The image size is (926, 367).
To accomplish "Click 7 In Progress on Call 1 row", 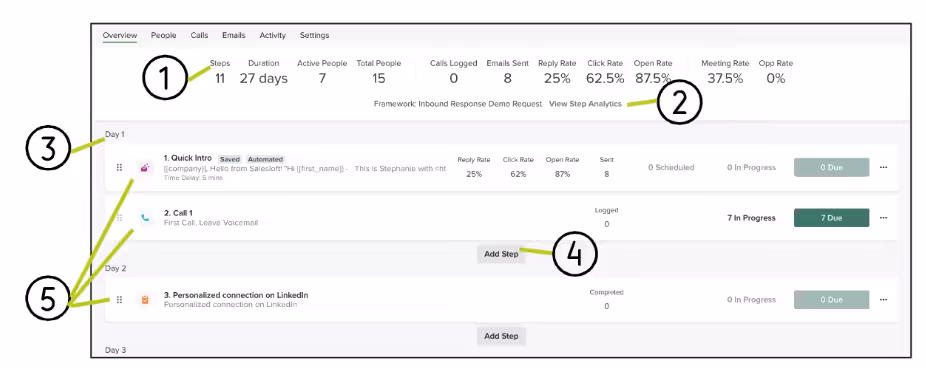I will [x=751, y=218].
